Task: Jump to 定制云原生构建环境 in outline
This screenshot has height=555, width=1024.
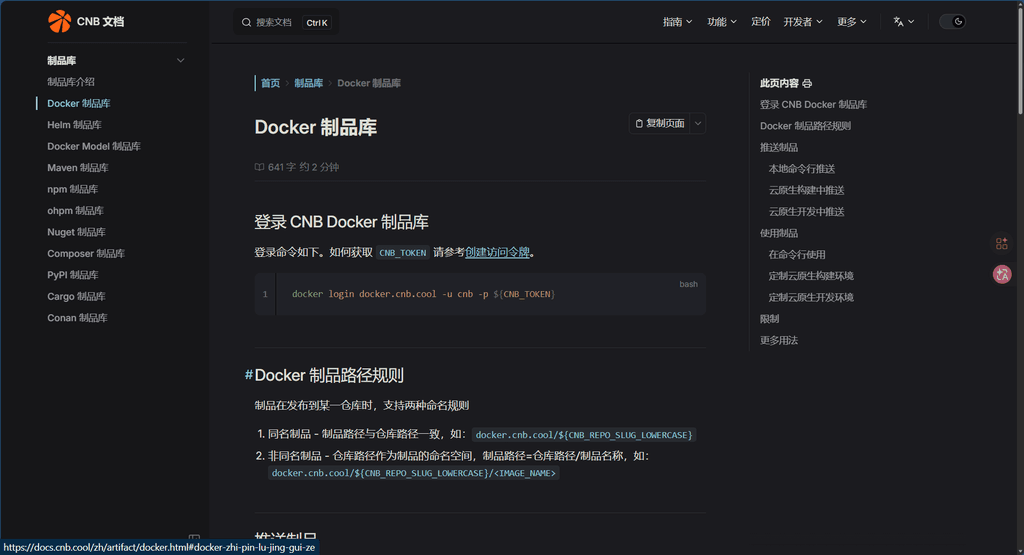Action: point(811,276)
